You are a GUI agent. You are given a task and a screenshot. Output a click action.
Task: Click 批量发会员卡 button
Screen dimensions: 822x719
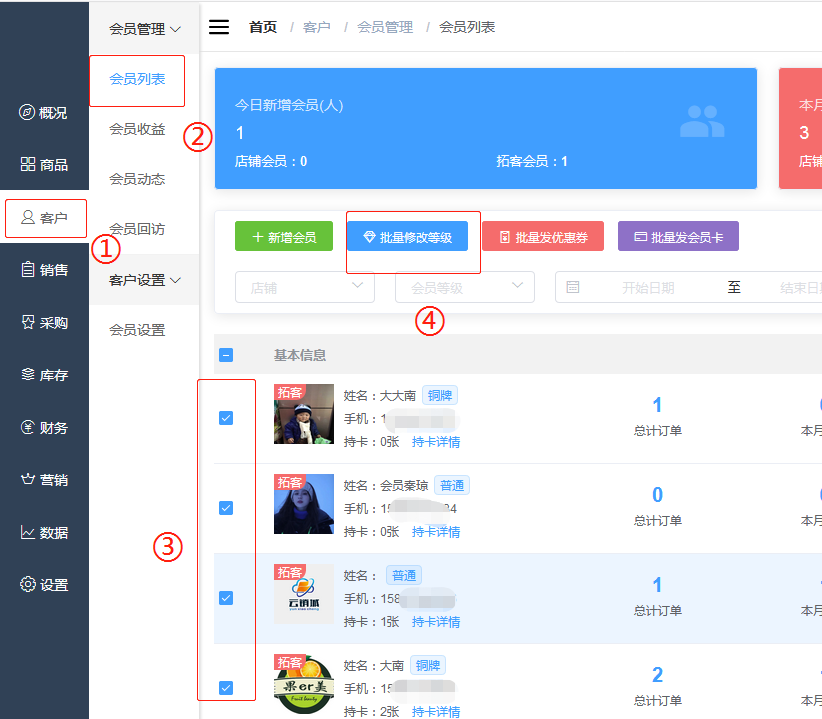click(678, 236)
